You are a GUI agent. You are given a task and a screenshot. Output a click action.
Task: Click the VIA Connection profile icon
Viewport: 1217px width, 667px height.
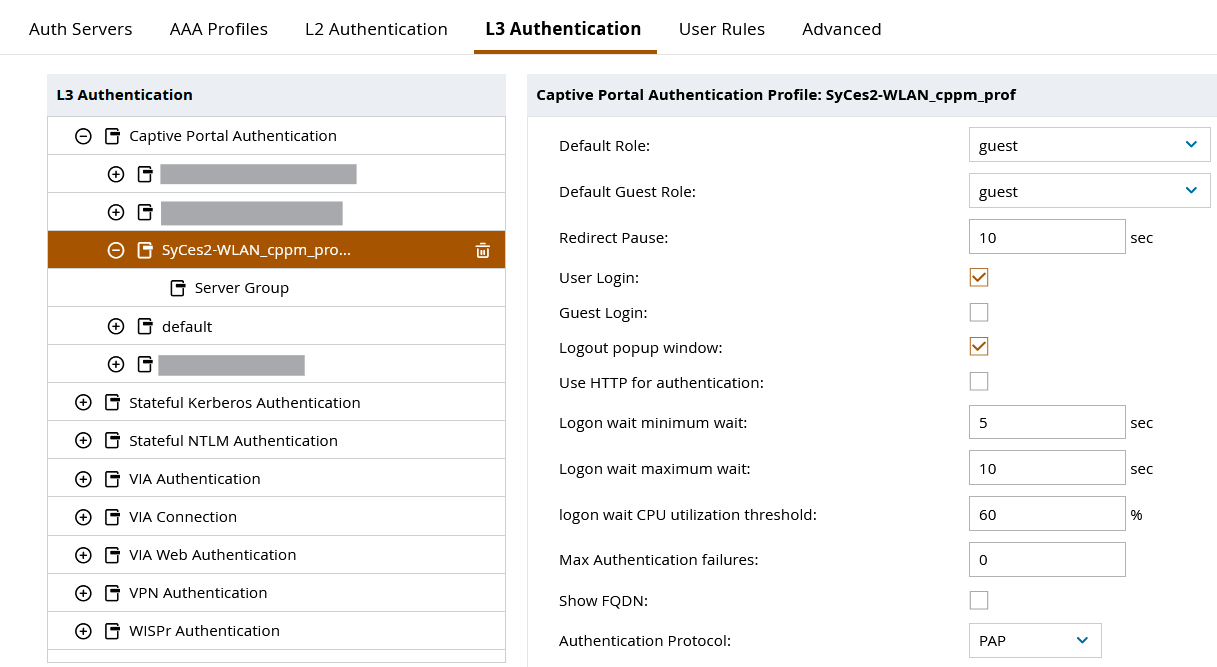[113, 517]
